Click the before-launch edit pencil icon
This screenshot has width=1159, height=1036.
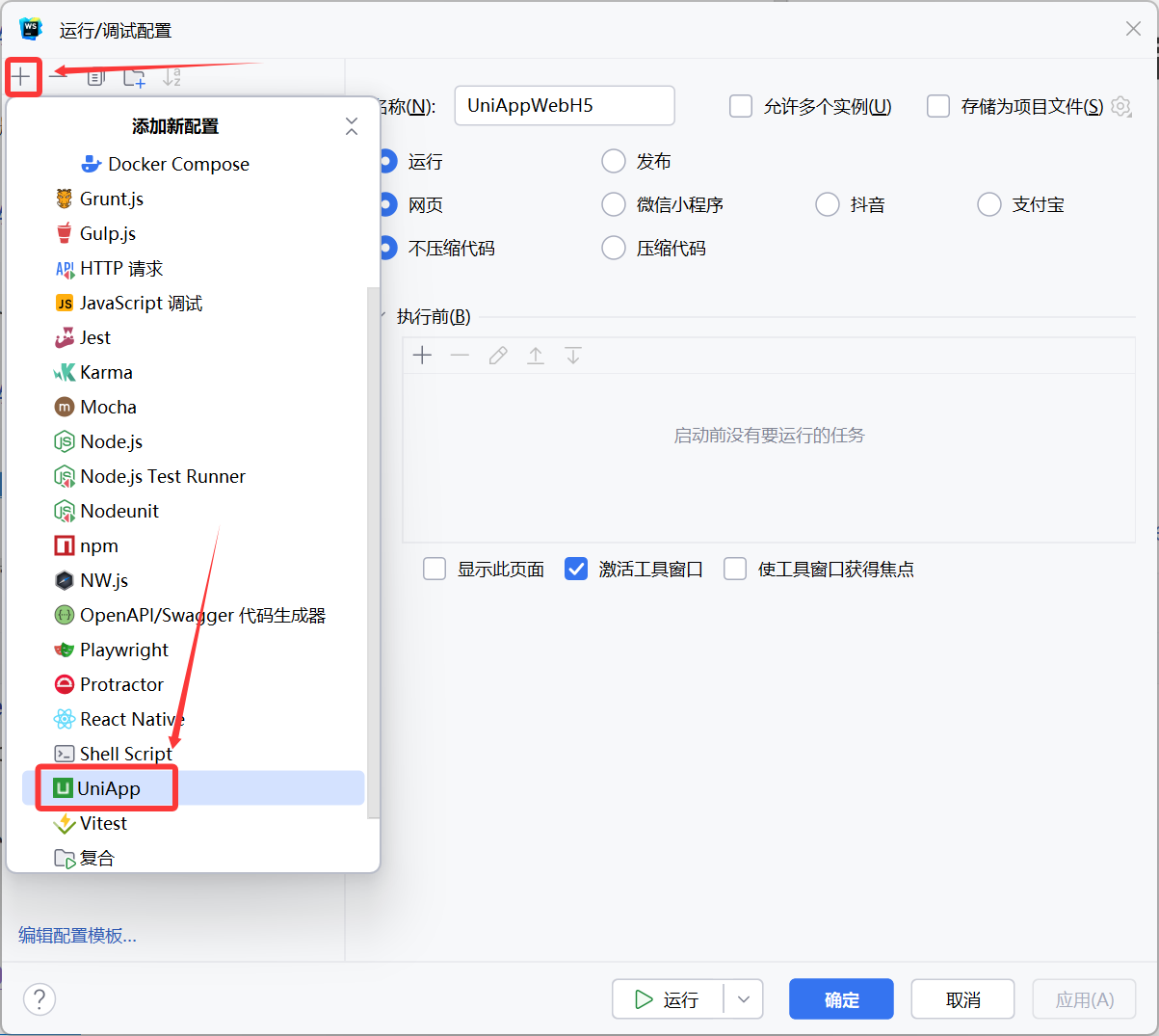498,356
